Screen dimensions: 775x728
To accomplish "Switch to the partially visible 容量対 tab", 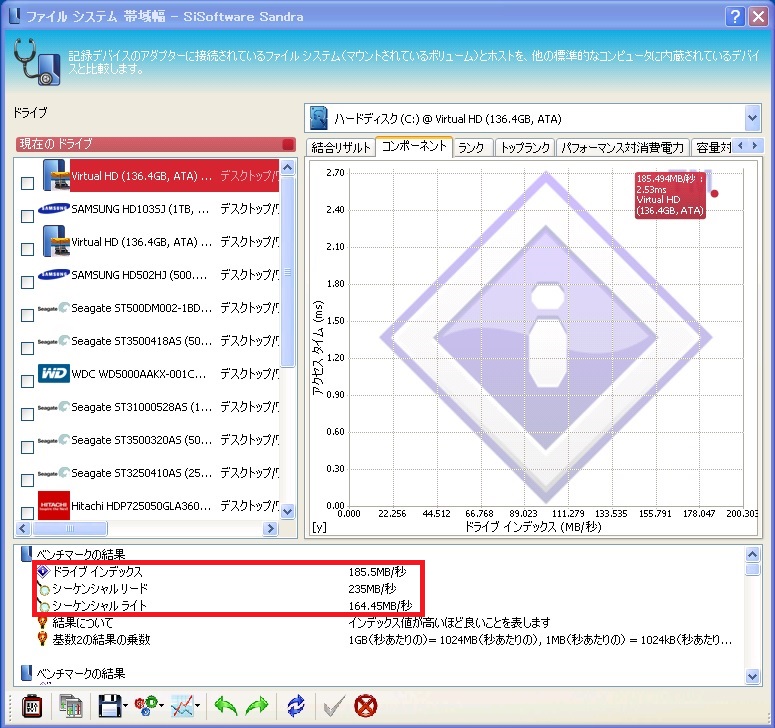I will pyautogui.click(x=712, y=147).
